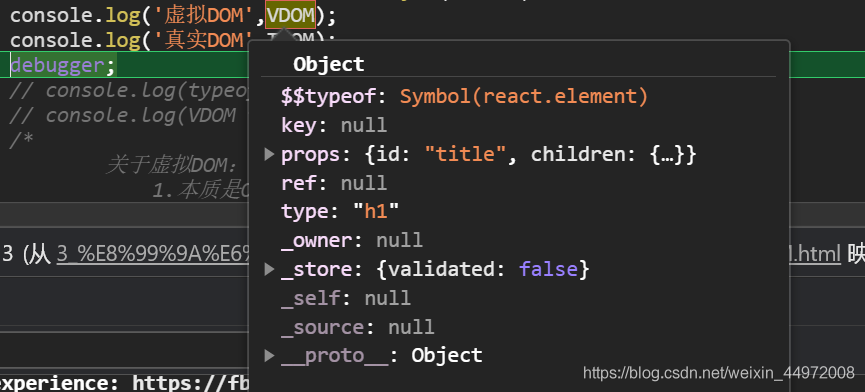Click the Object header in tooltip
865x392 pixels.
click(329, 65)
